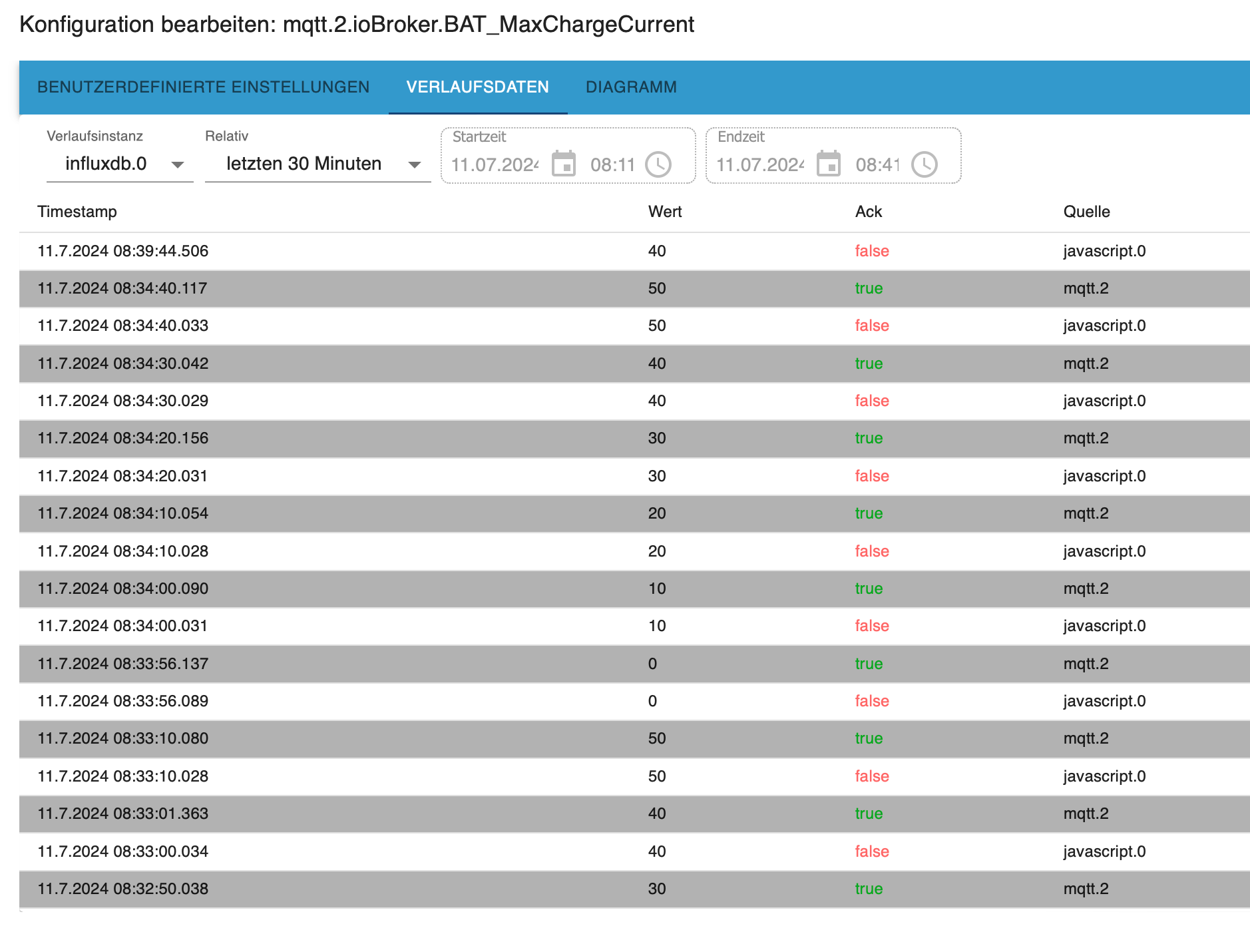Image resolution: width=1250 pixels, height=952 pixels.
Task: Click Wert 0 in the 08:33:56.137 row
Action: tap(652, 664)
